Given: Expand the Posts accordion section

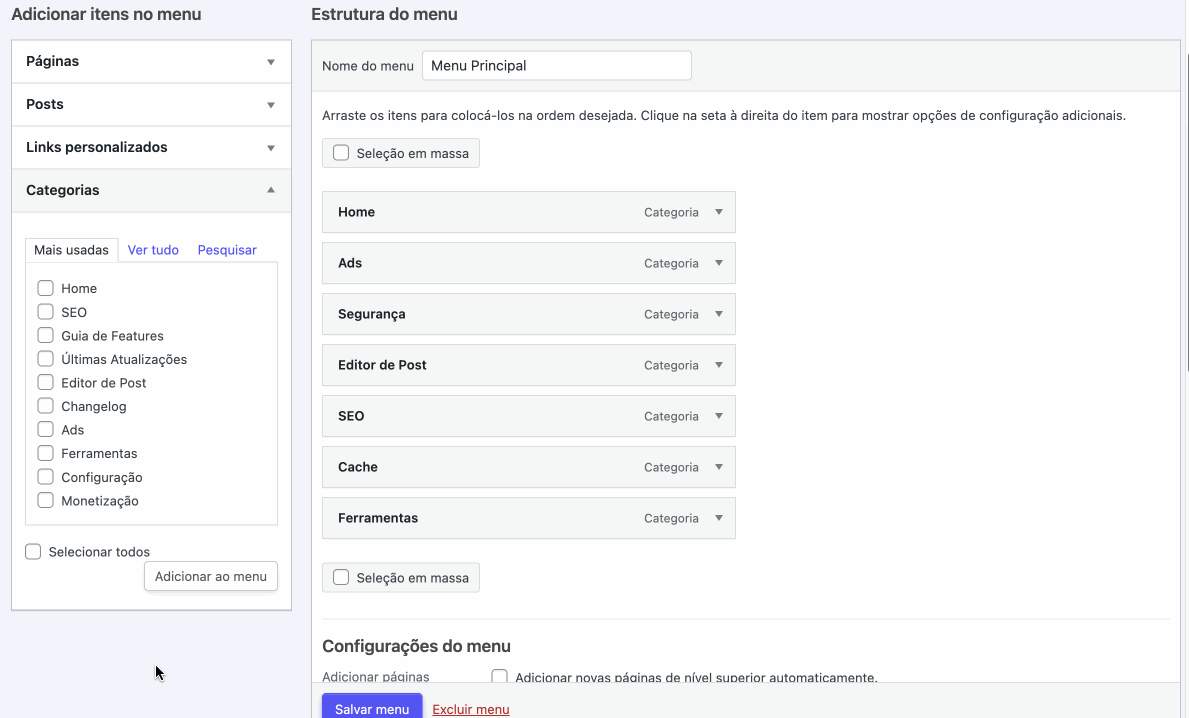Looking at the screenshot, I should tap(152, 105).
